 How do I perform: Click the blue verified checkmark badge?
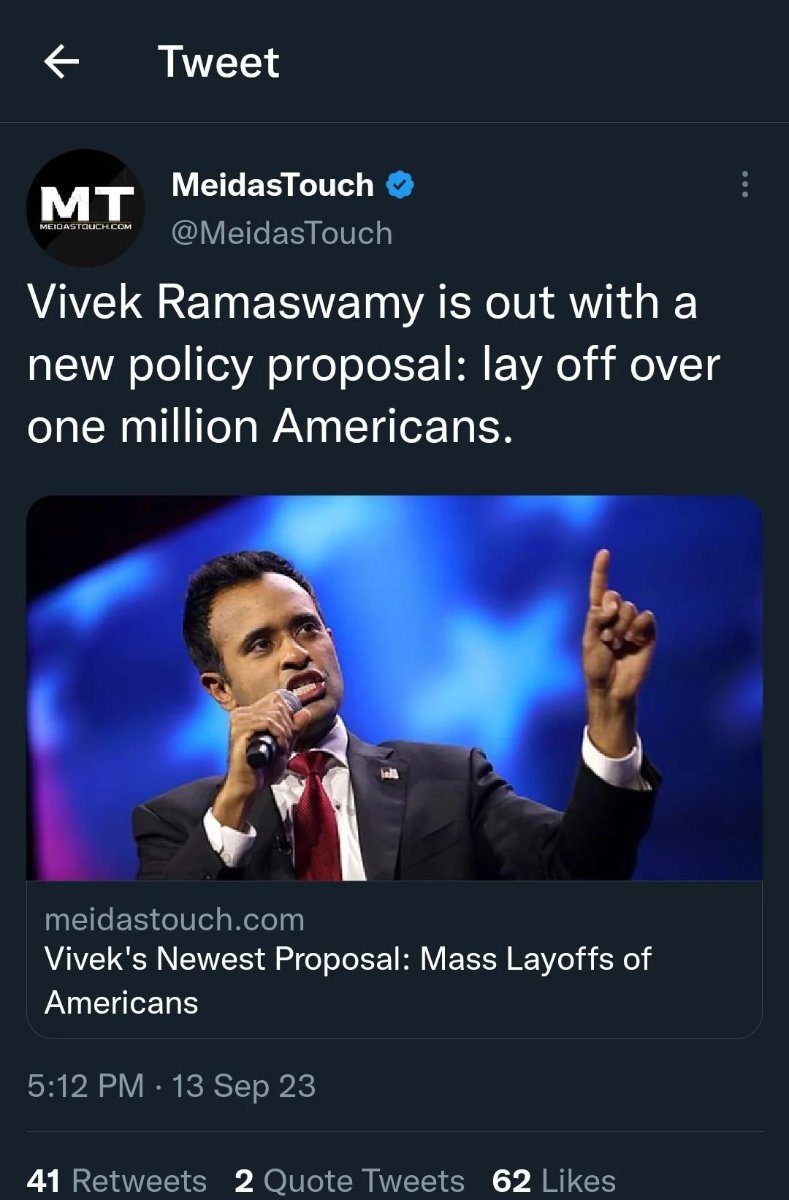[x=401, y=185]
